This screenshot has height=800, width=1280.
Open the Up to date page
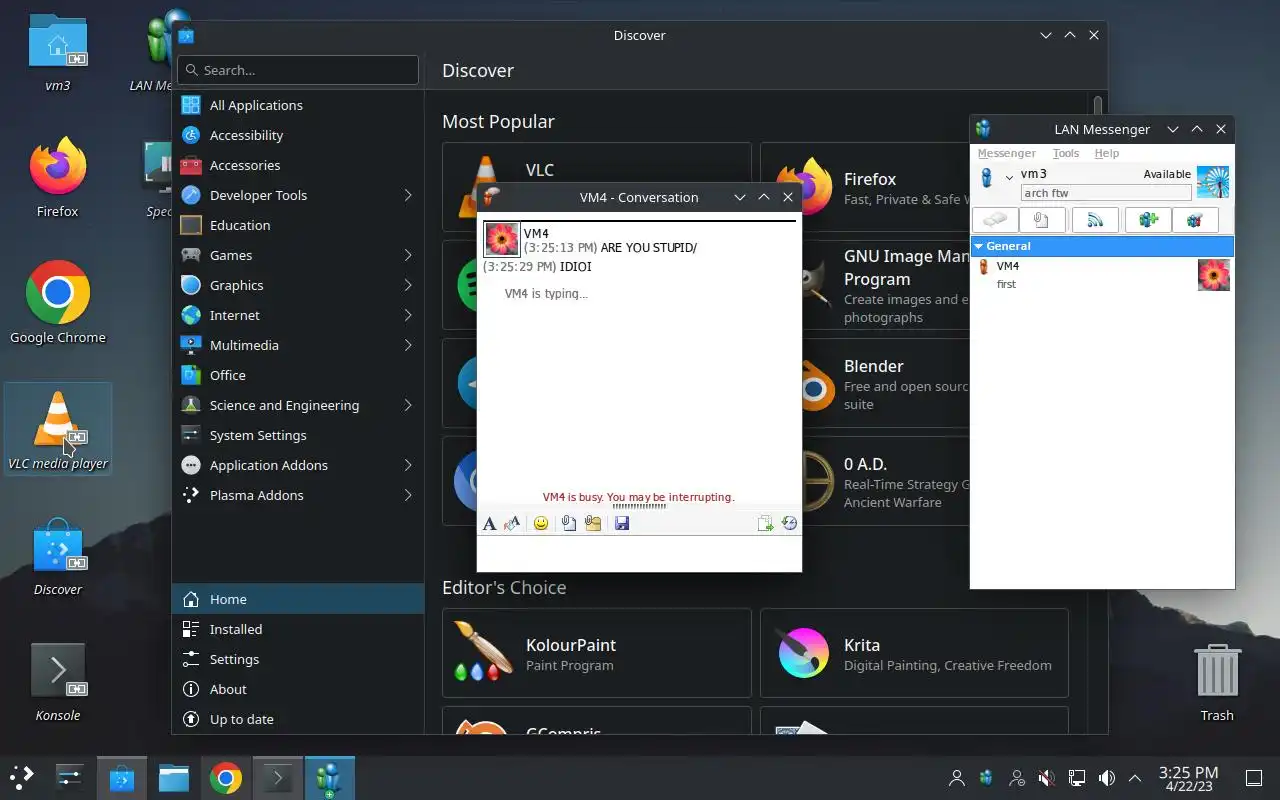298,719
